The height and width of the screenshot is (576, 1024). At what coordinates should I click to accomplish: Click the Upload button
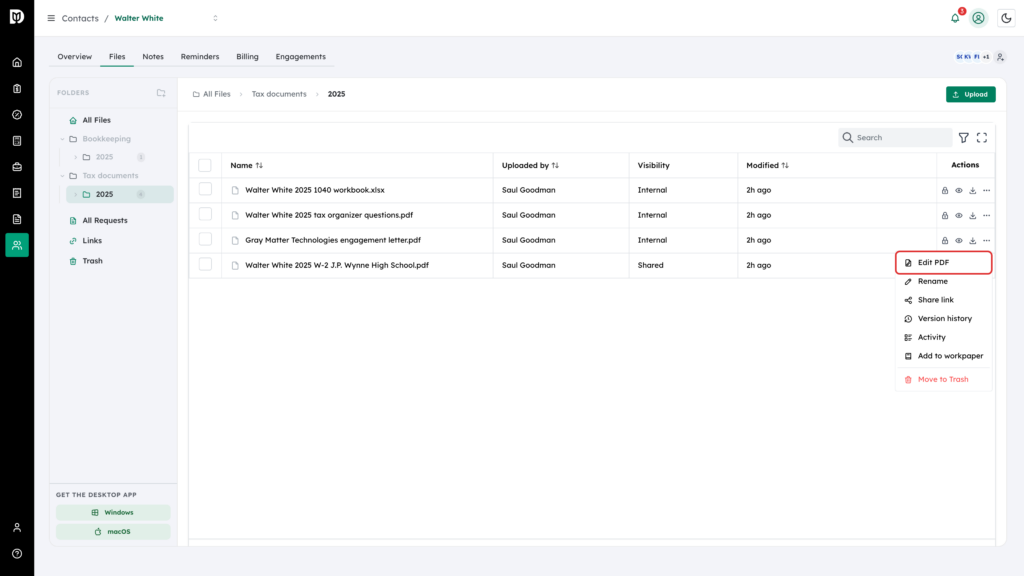point(970,94)
